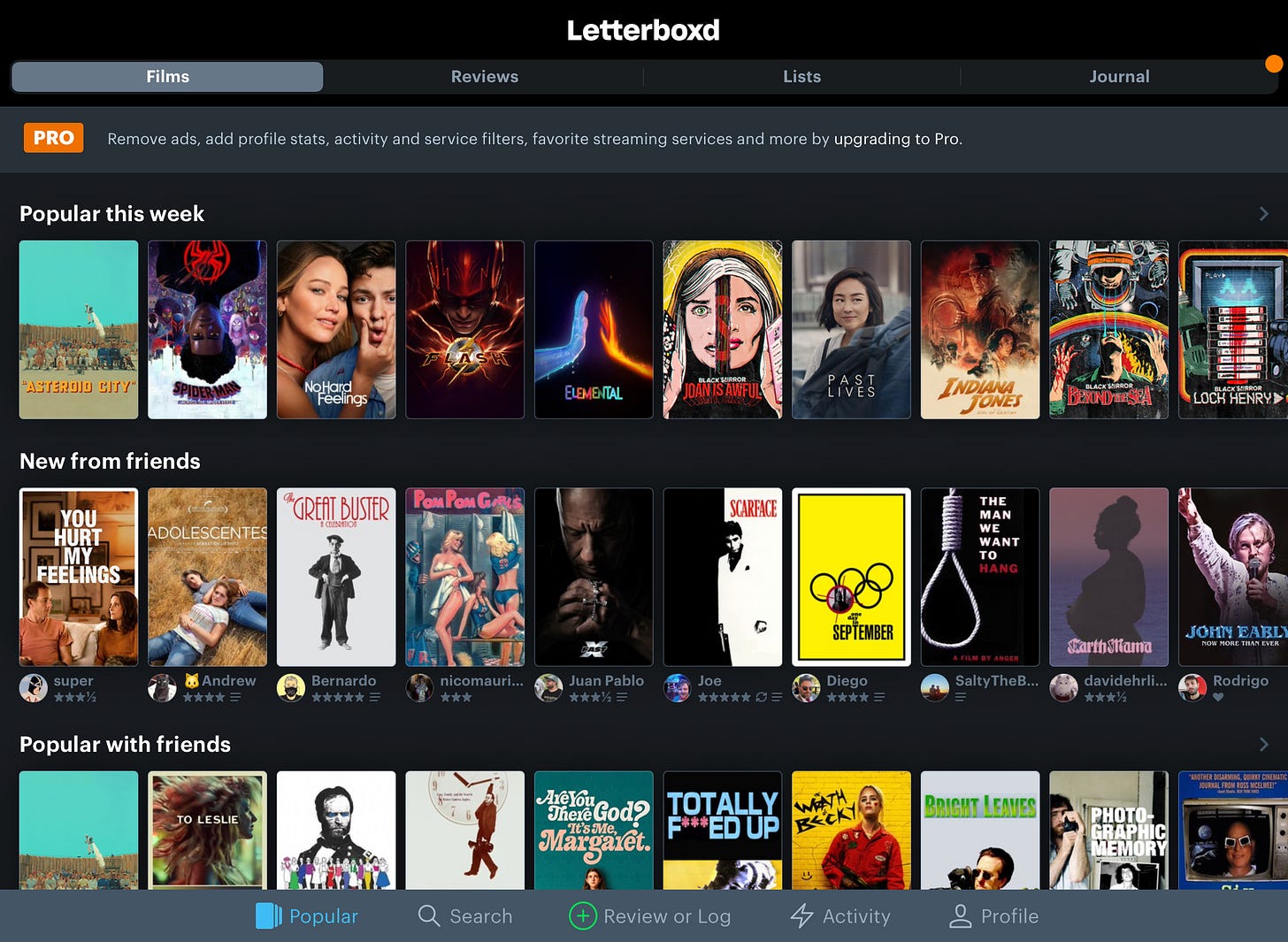
Task: Tap Joe's rewatch icon
Action: click(x=761, y=698)
